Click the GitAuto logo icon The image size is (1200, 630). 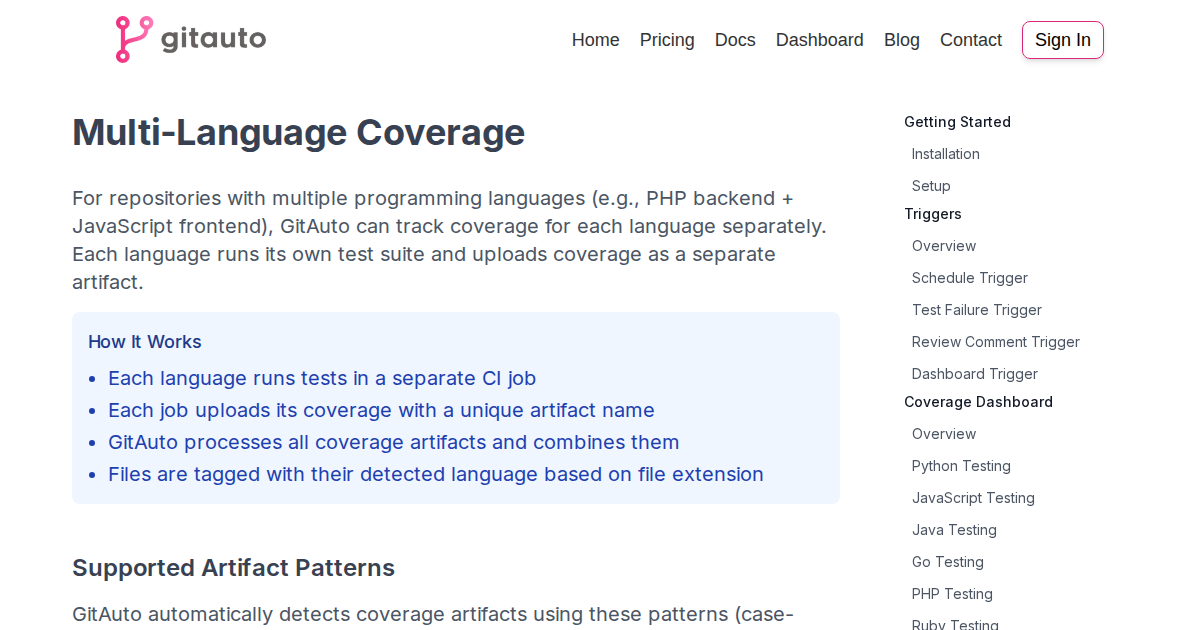(133, 39)
